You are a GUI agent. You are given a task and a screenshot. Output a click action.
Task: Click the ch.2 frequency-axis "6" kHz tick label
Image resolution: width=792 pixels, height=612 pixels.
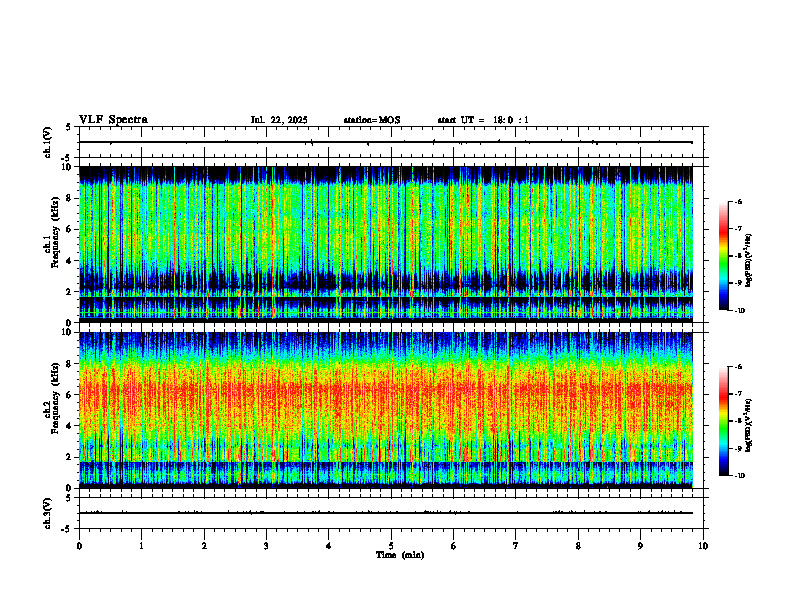70,395
